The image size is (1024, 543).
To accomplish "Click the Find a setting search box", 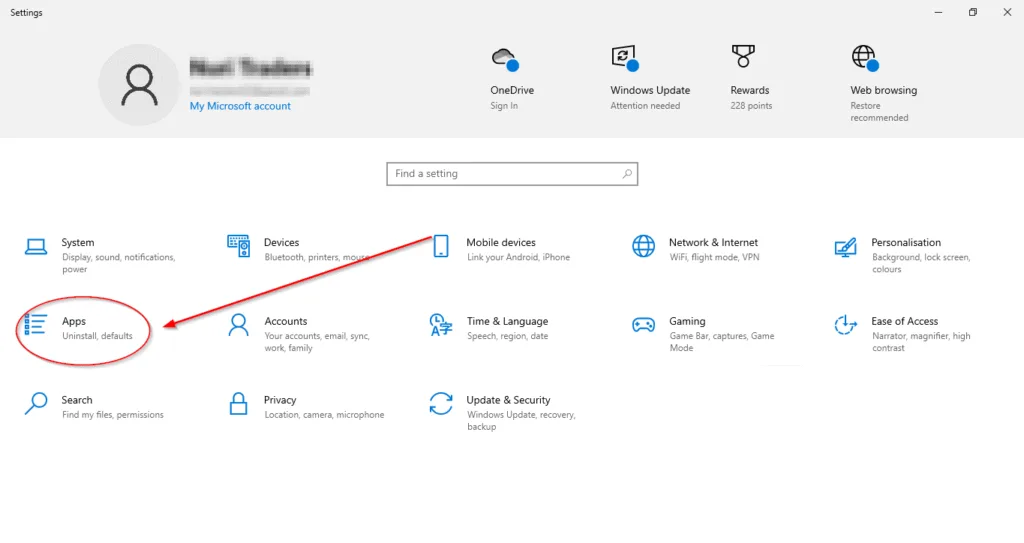I will click(511, 174).
